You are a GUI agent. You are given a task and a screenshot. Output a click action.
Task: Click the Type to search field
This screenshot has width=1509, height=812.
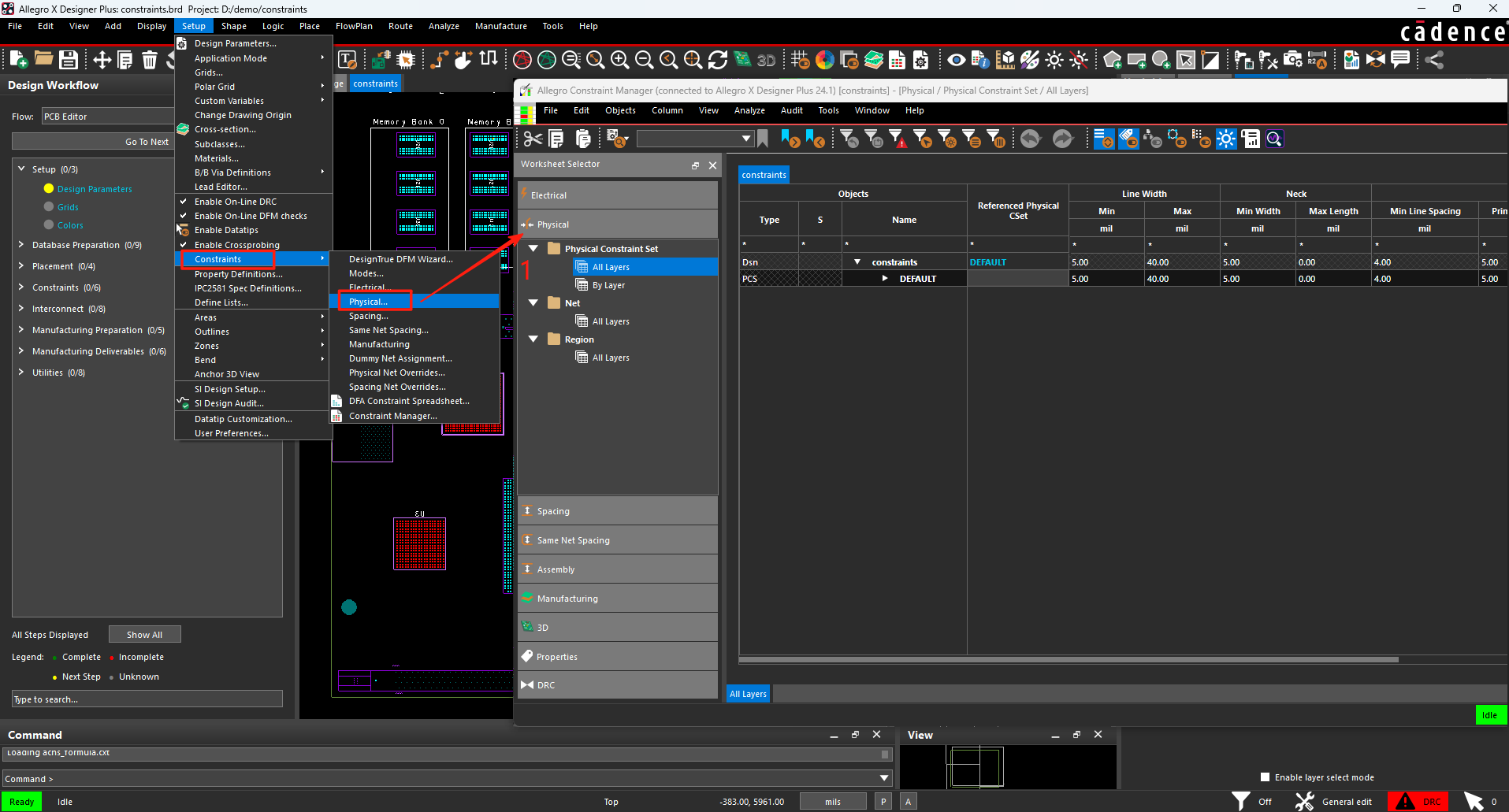147,699
